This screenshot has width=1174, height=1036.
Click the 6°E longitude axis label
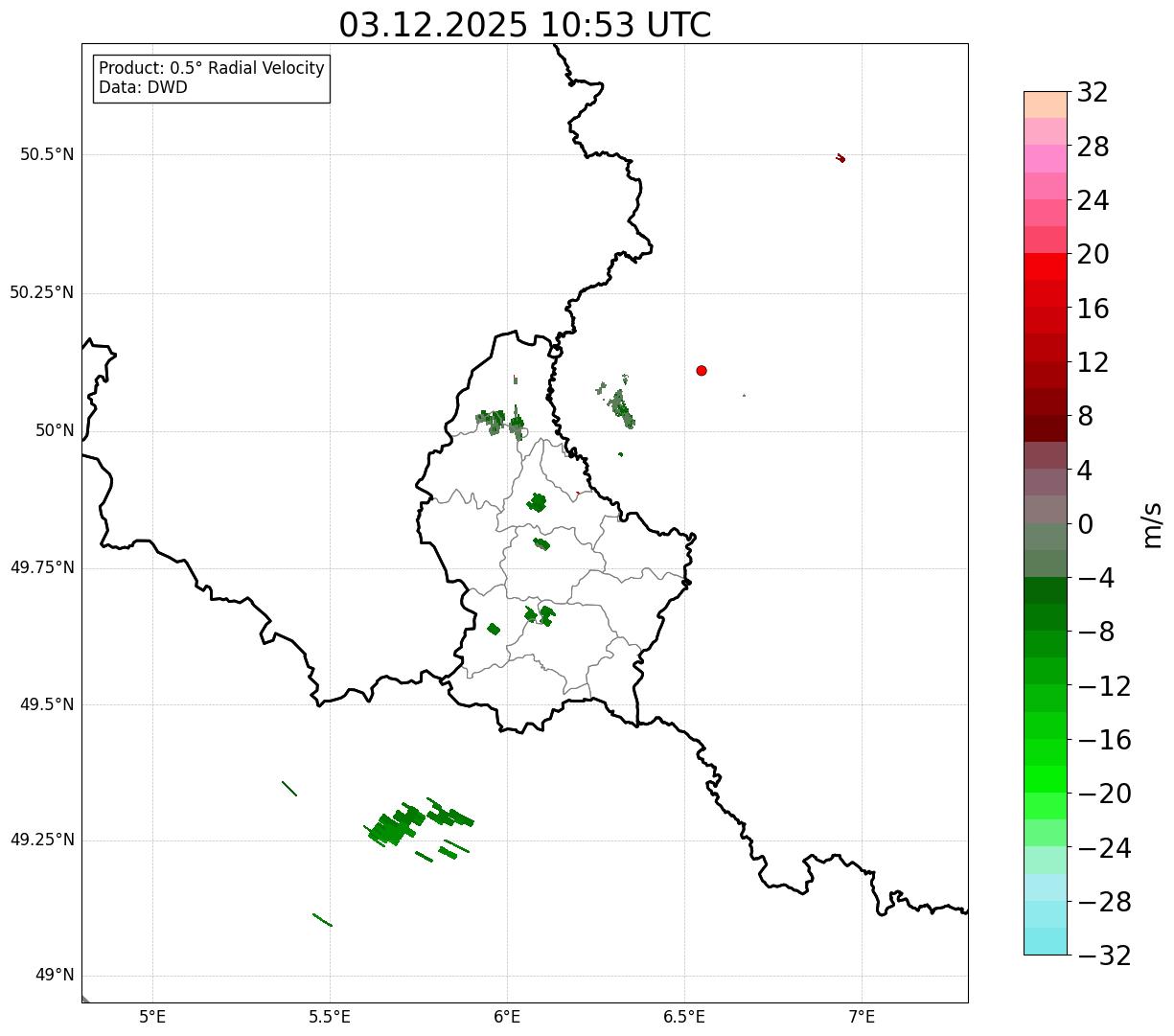[507, 1017]
